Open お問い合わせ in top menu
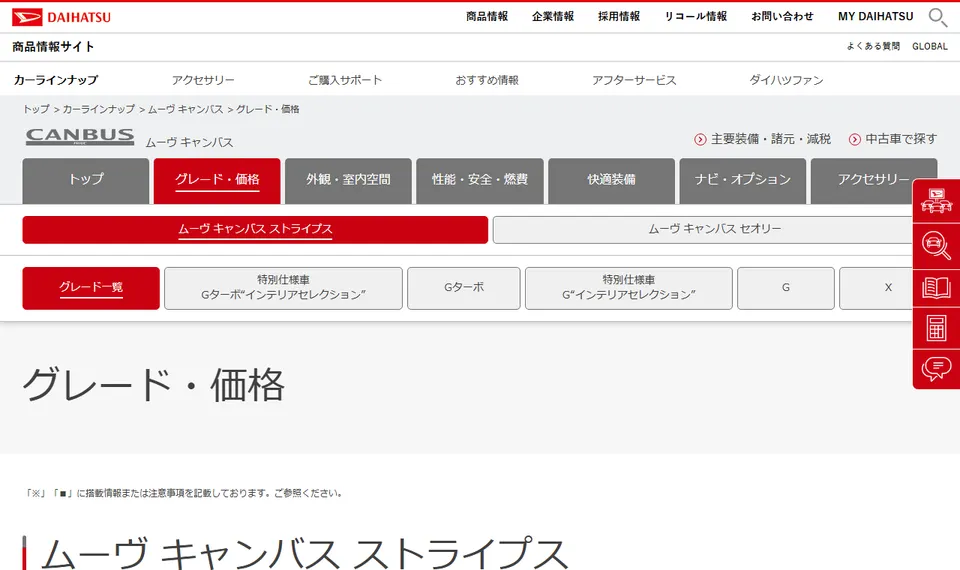Screen dimensions: 960x570 pyautogui.click(x=782, y=17)
